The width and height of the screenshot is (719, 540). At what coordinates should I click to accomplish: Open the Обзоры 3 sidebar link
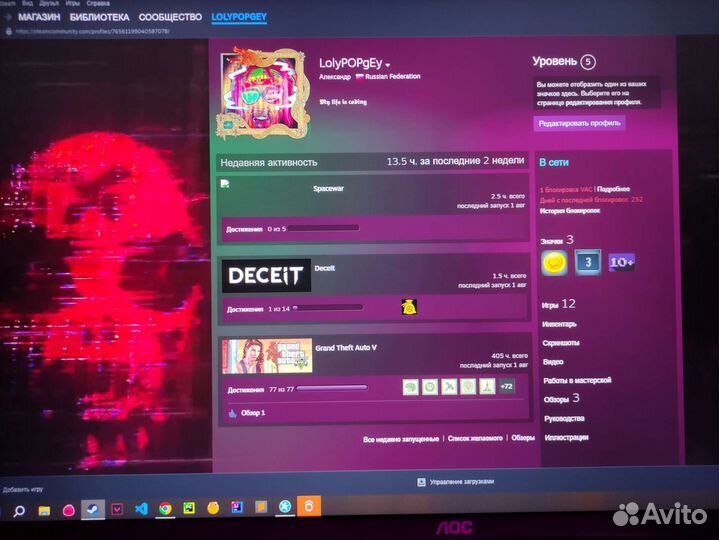point(562,398)
